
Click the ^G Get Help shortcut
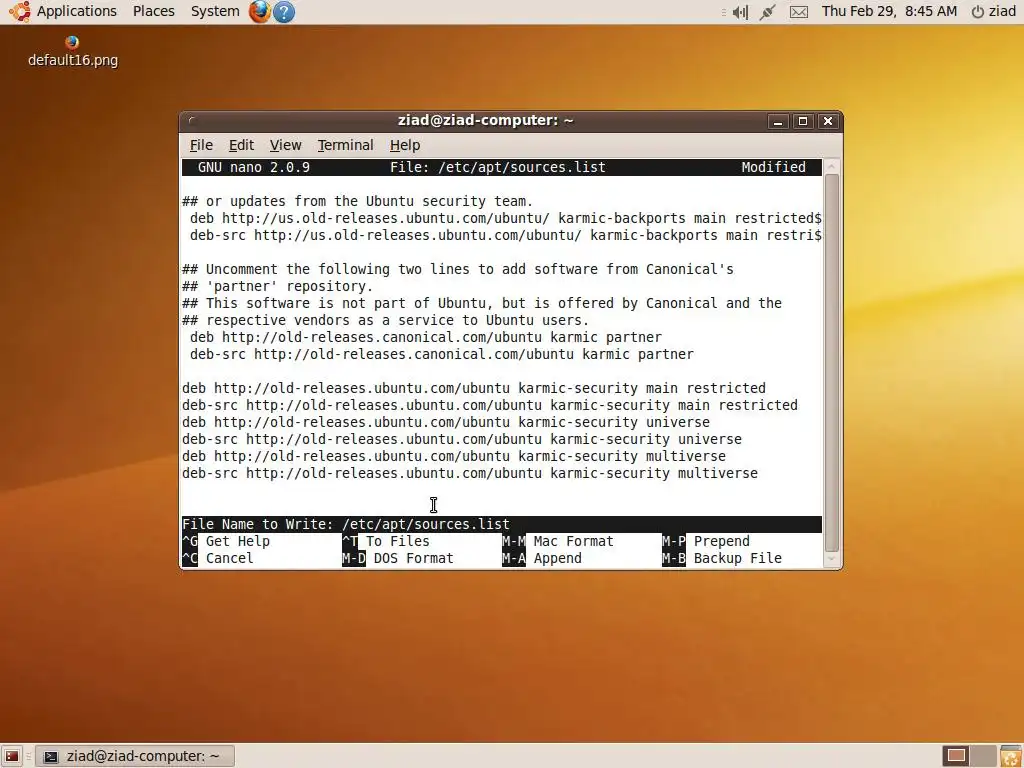point(226,541)
